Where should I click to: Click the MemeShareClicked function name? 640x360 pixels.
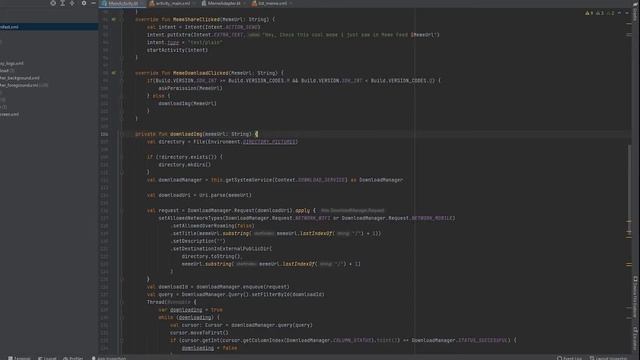(x=196, y=19)
